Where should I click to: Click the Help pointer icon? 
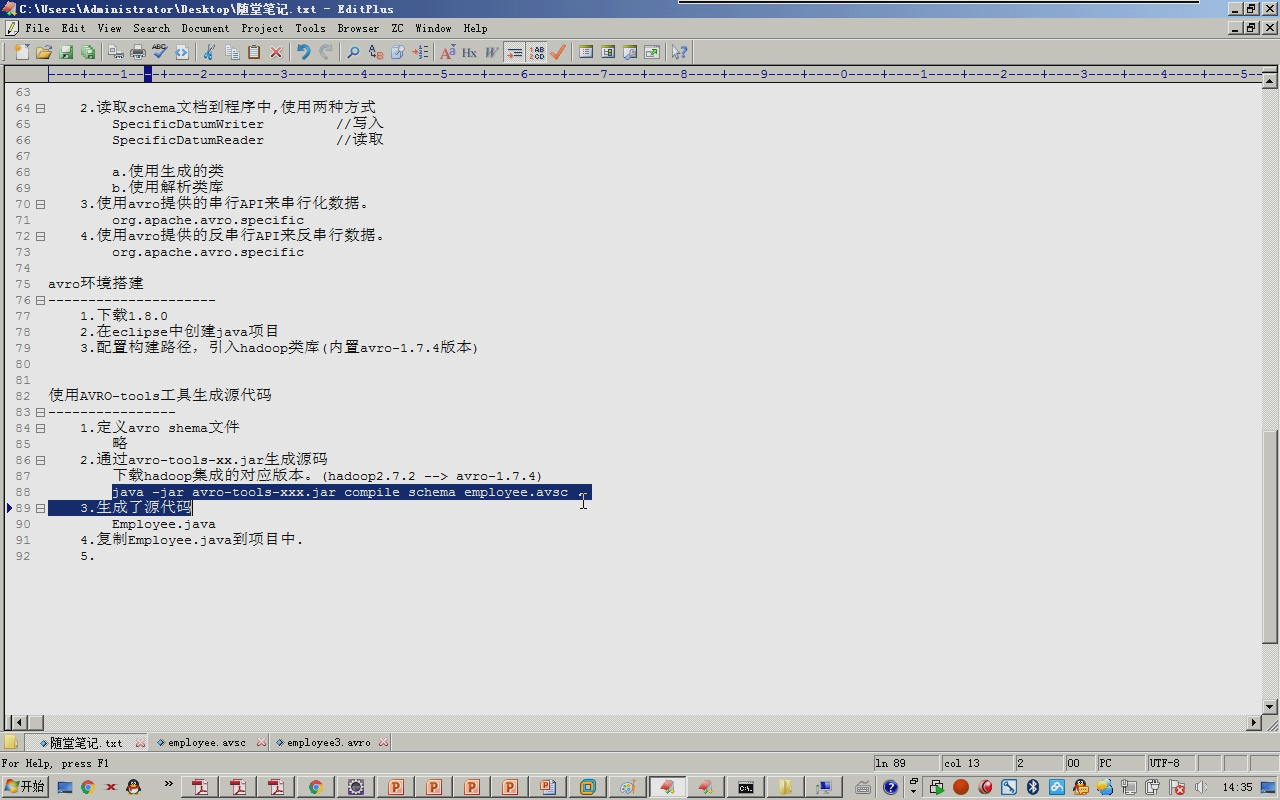pyautogui.click(x=680, y=52)
